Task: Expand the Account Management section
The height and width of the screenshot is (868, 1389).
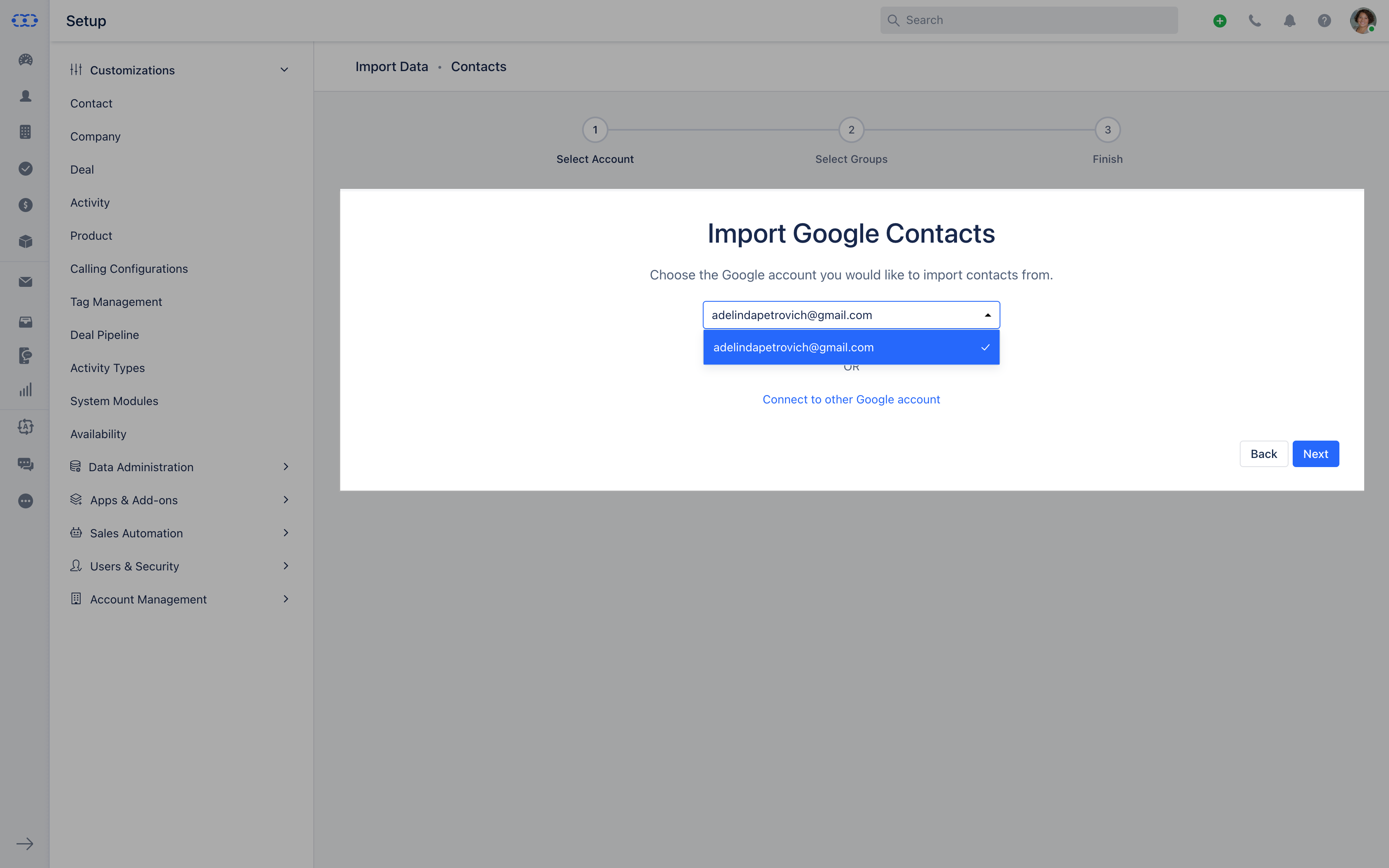Action: click(286, 599)
